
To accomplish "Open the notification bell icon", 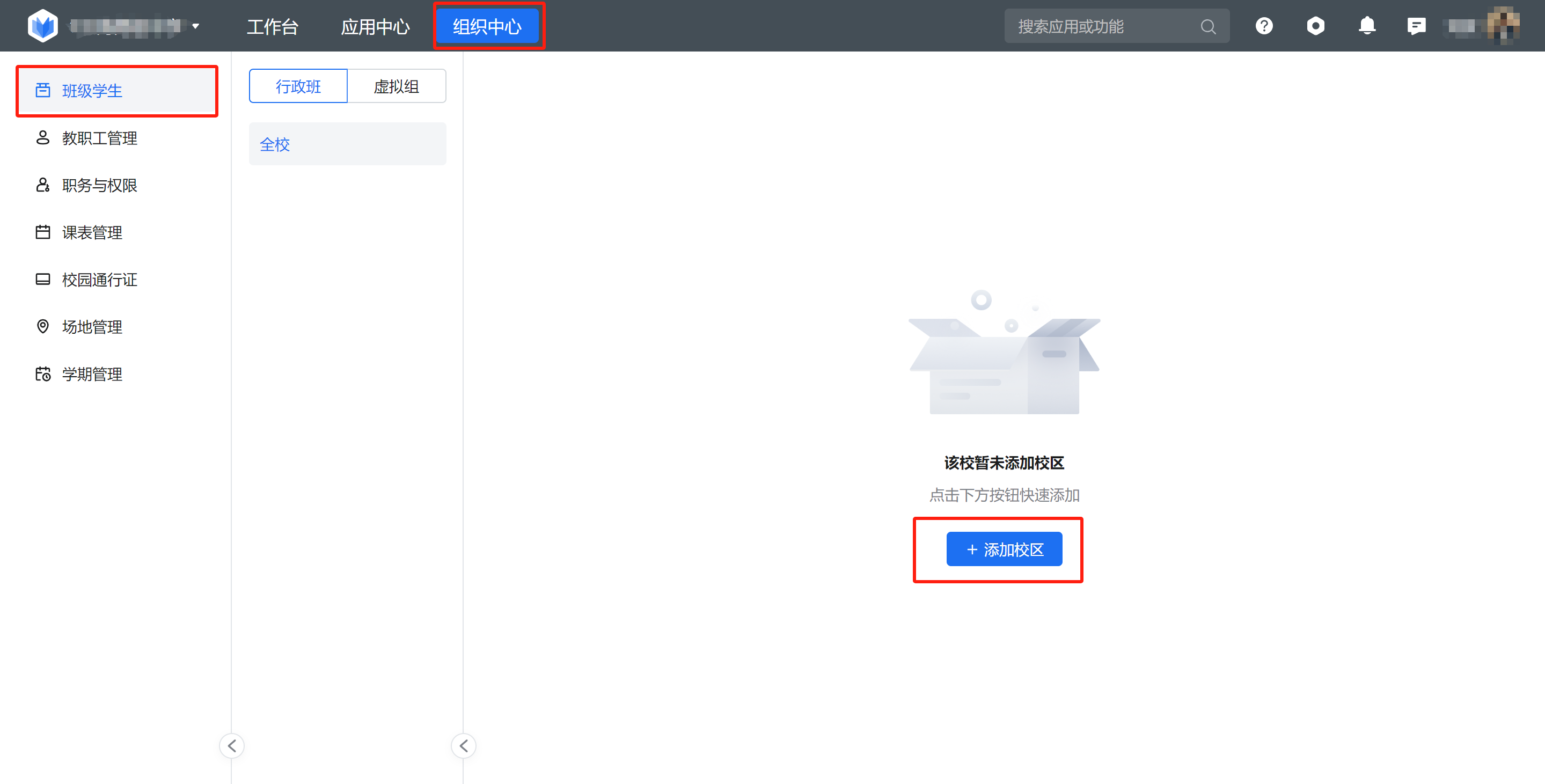I will (x=1367, y=26).
